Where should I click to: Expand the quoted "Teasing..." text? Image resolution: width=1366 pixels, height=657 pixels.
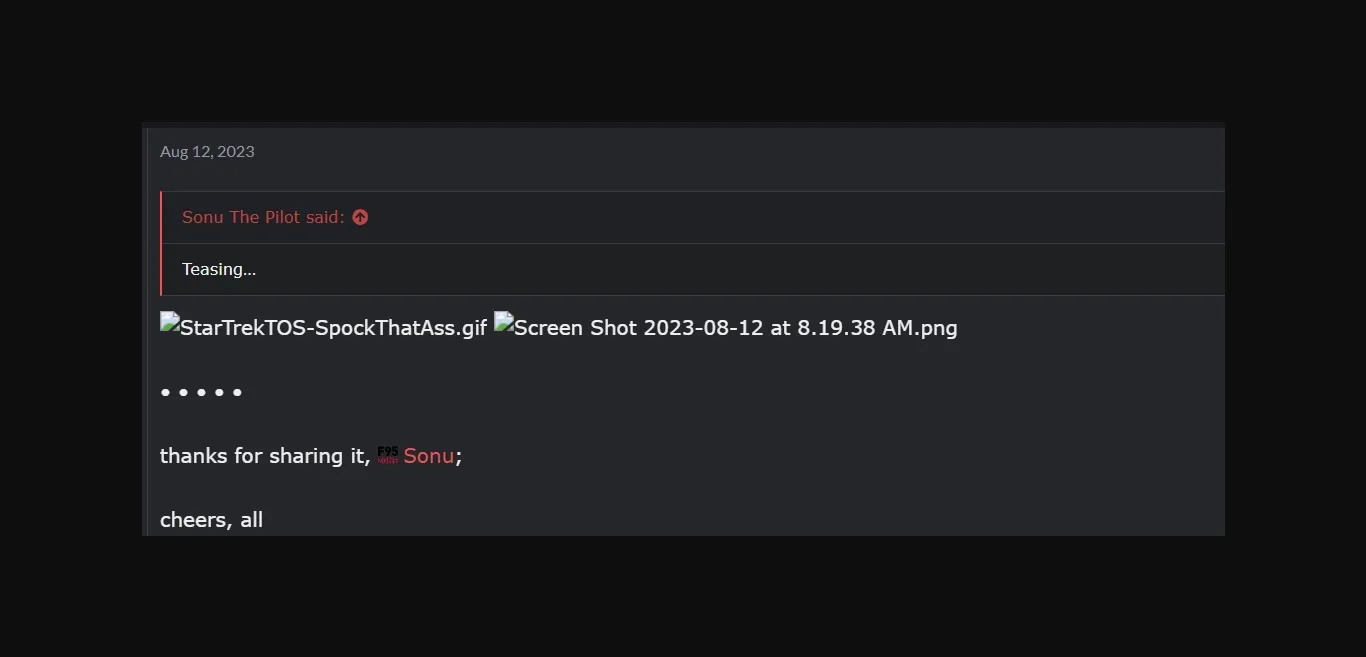[219, 269]
